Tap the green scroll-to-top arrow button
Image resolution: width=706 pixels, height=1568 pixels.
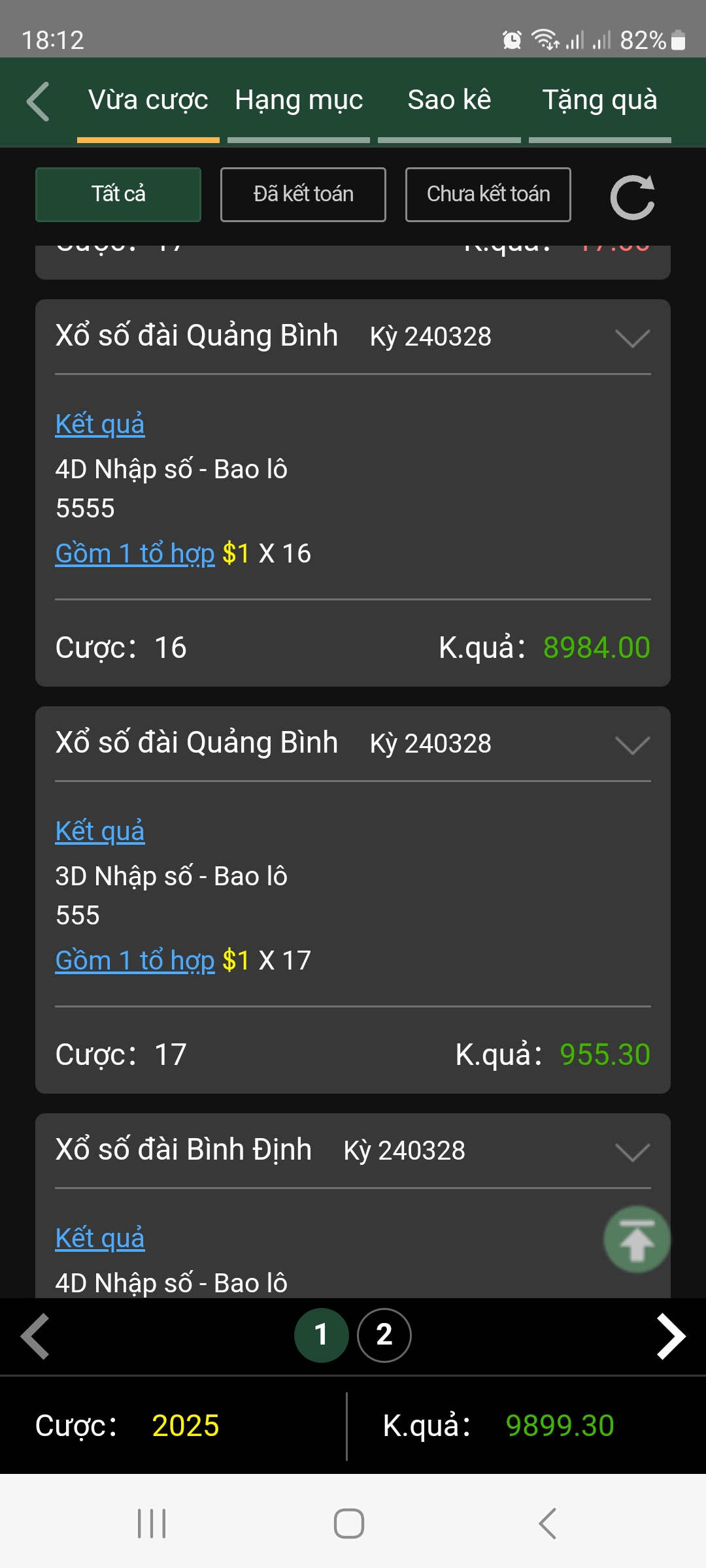tap(637, 1239)
